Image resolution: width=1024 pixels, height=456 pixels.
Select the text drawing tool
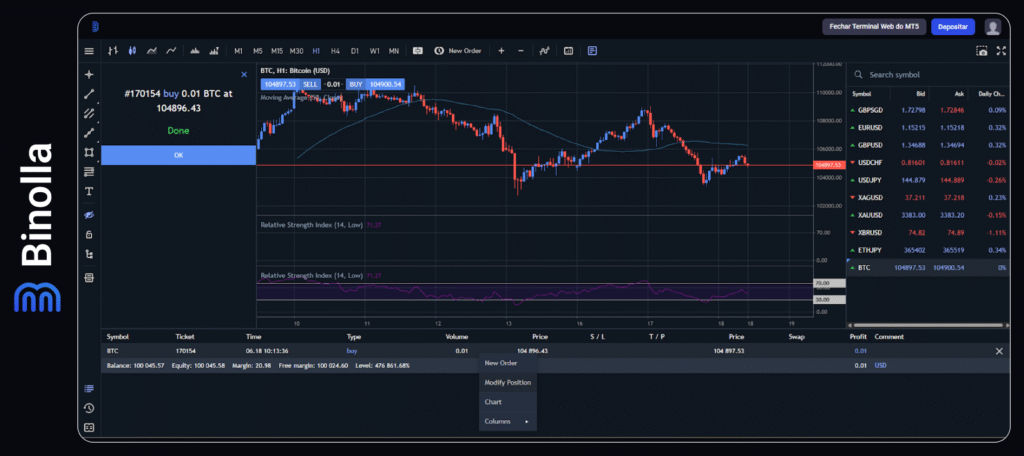pos(89,191)
